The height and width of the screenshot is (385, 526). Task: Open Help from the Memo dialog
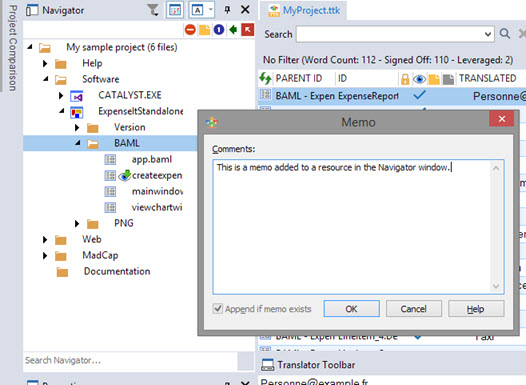(476, 309)
